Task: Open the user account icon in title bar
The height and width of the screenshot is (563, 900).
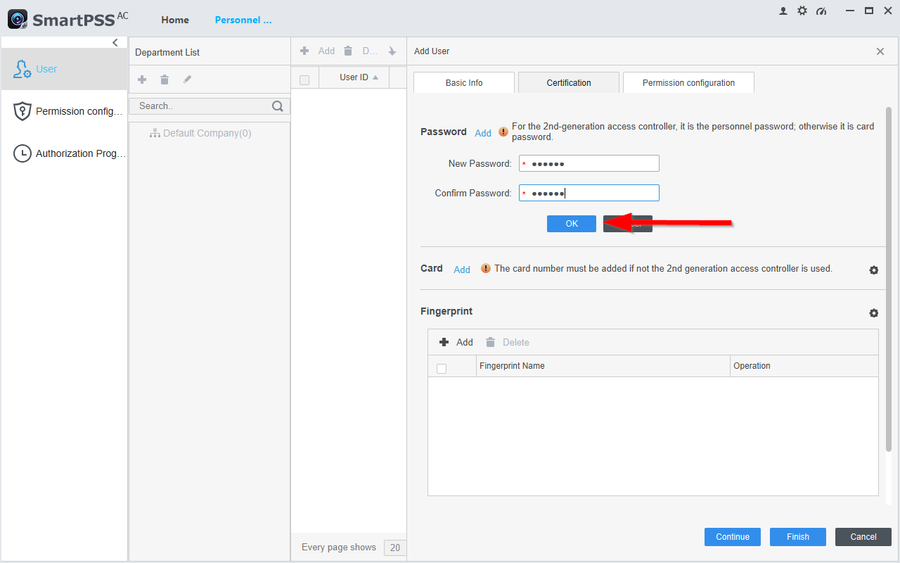Action: coord(783,11)
